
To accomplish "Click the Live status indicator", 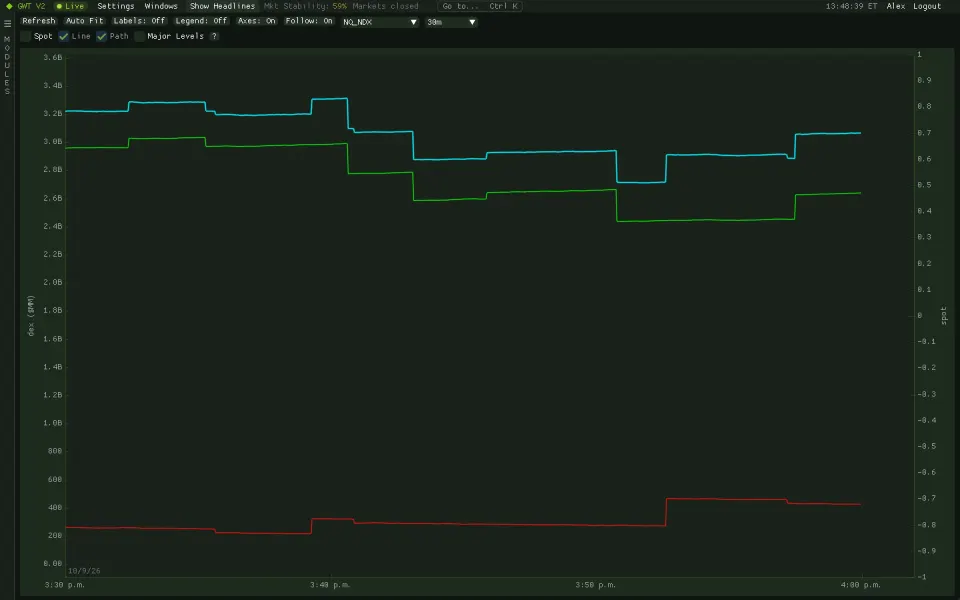I will (x=70, y=6).
